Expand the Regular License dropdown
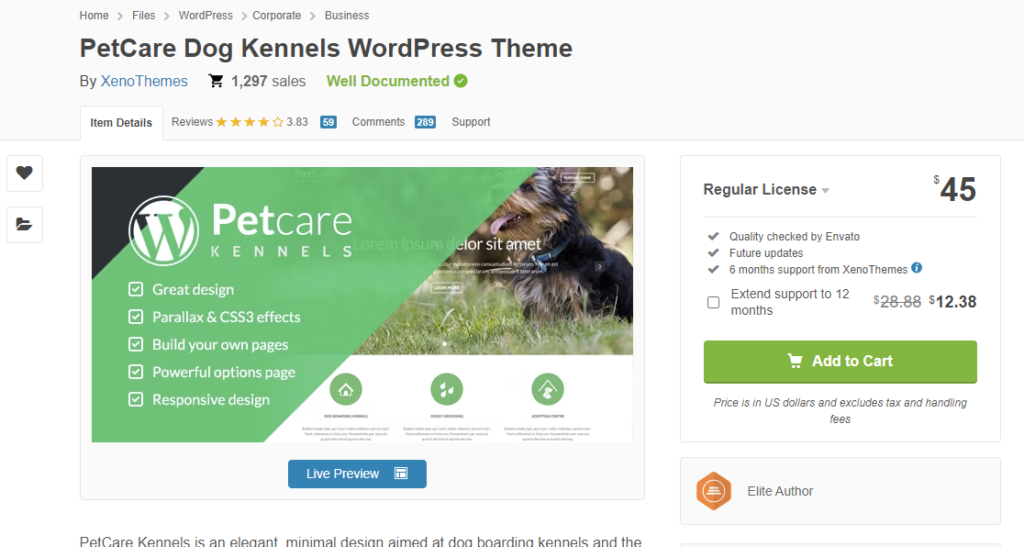 click(766, 189)
